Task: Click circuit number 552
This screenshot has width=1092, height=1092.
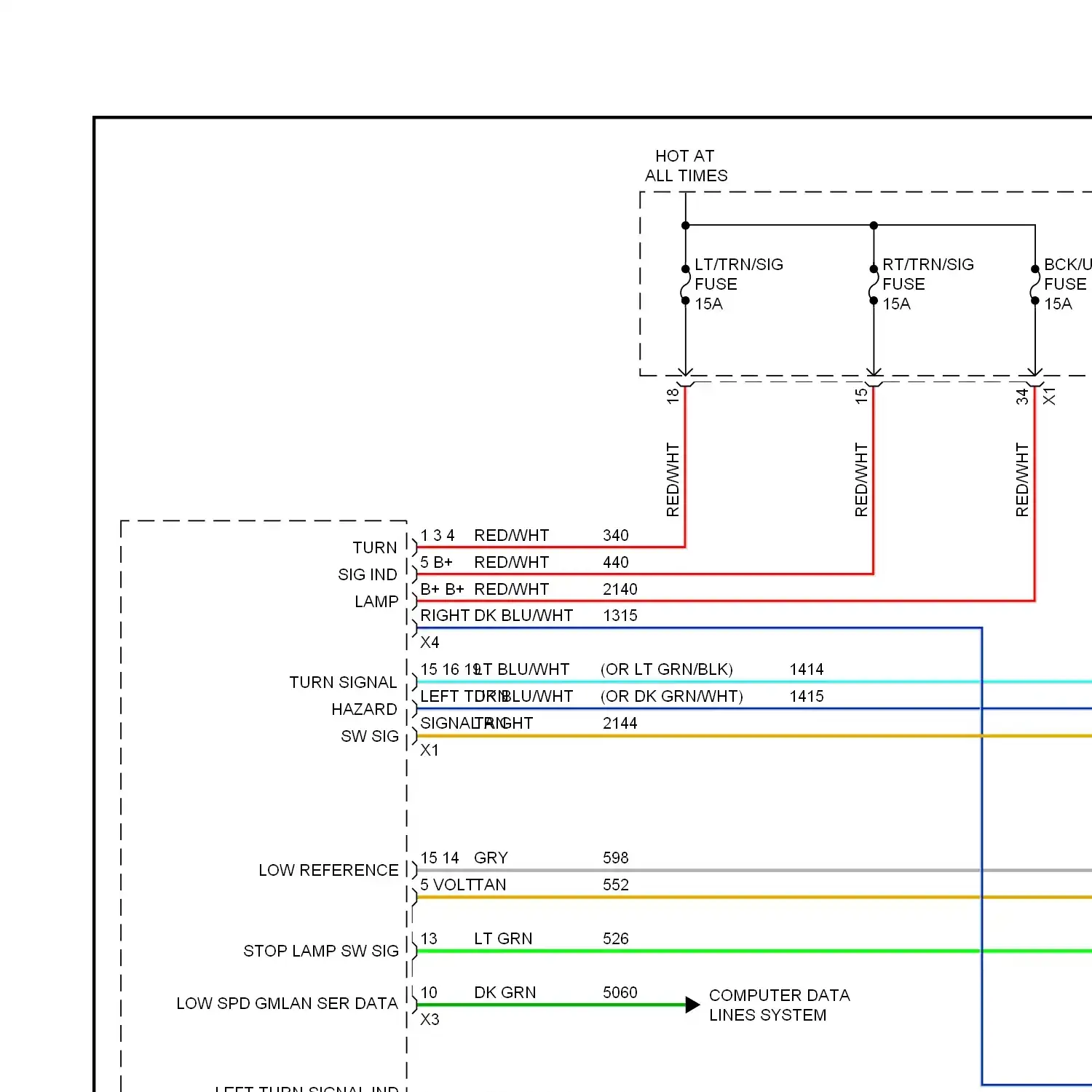Action: (x=616, y=885)
